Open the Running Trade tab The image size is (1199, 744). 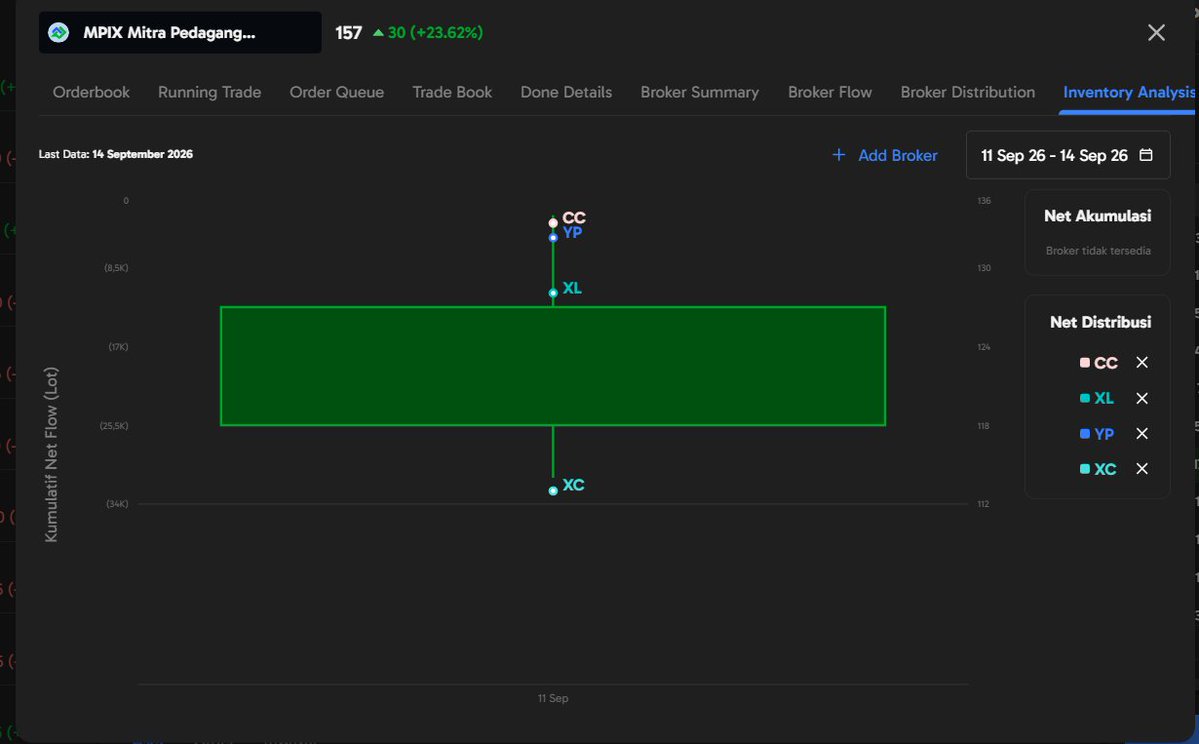[x=210, y=92]
